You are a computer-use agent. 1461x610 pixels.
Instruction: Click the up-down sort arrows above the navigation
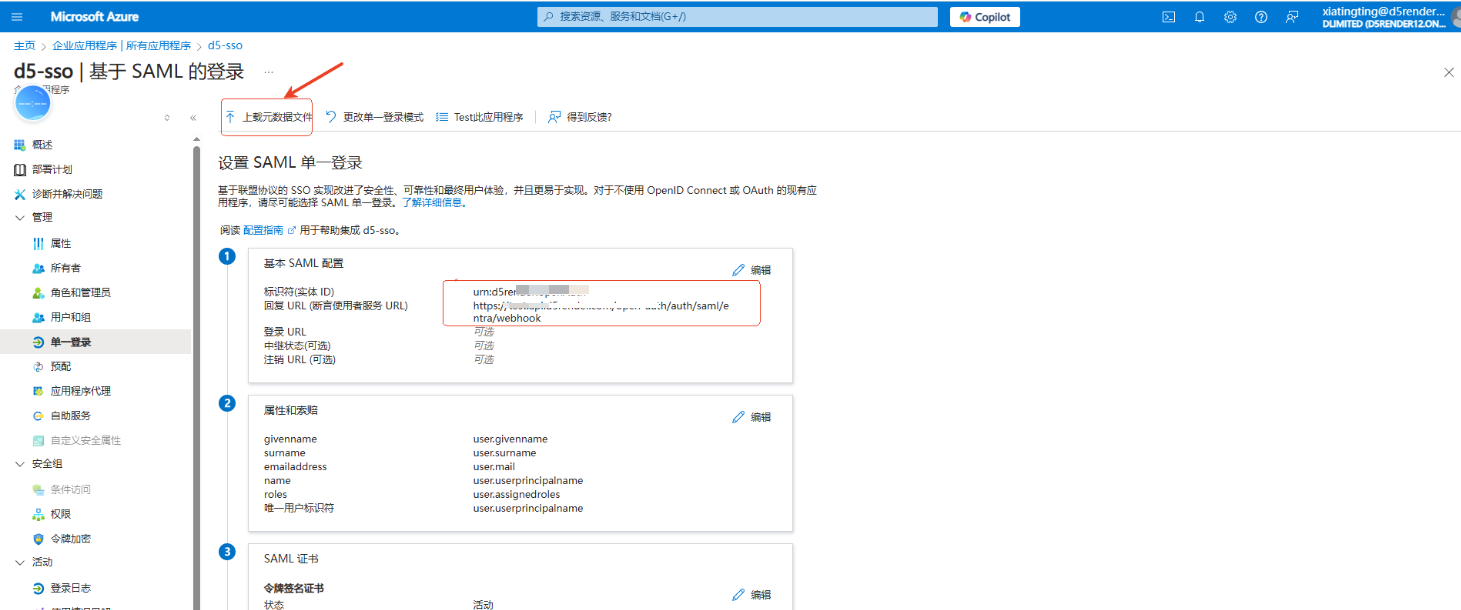point(167,118)
